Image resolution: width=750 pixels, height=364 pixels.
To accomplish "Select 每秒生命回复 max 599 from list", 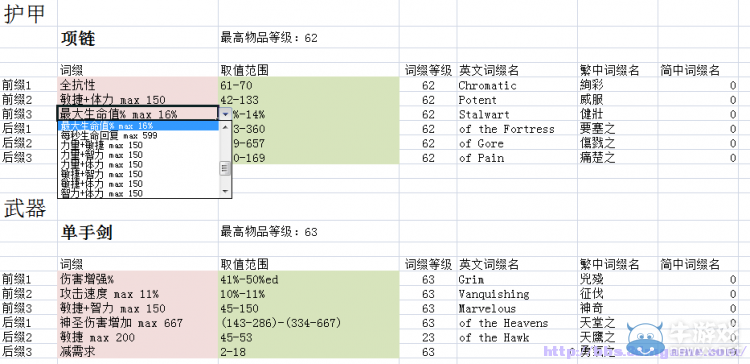I will click(139, 135).
